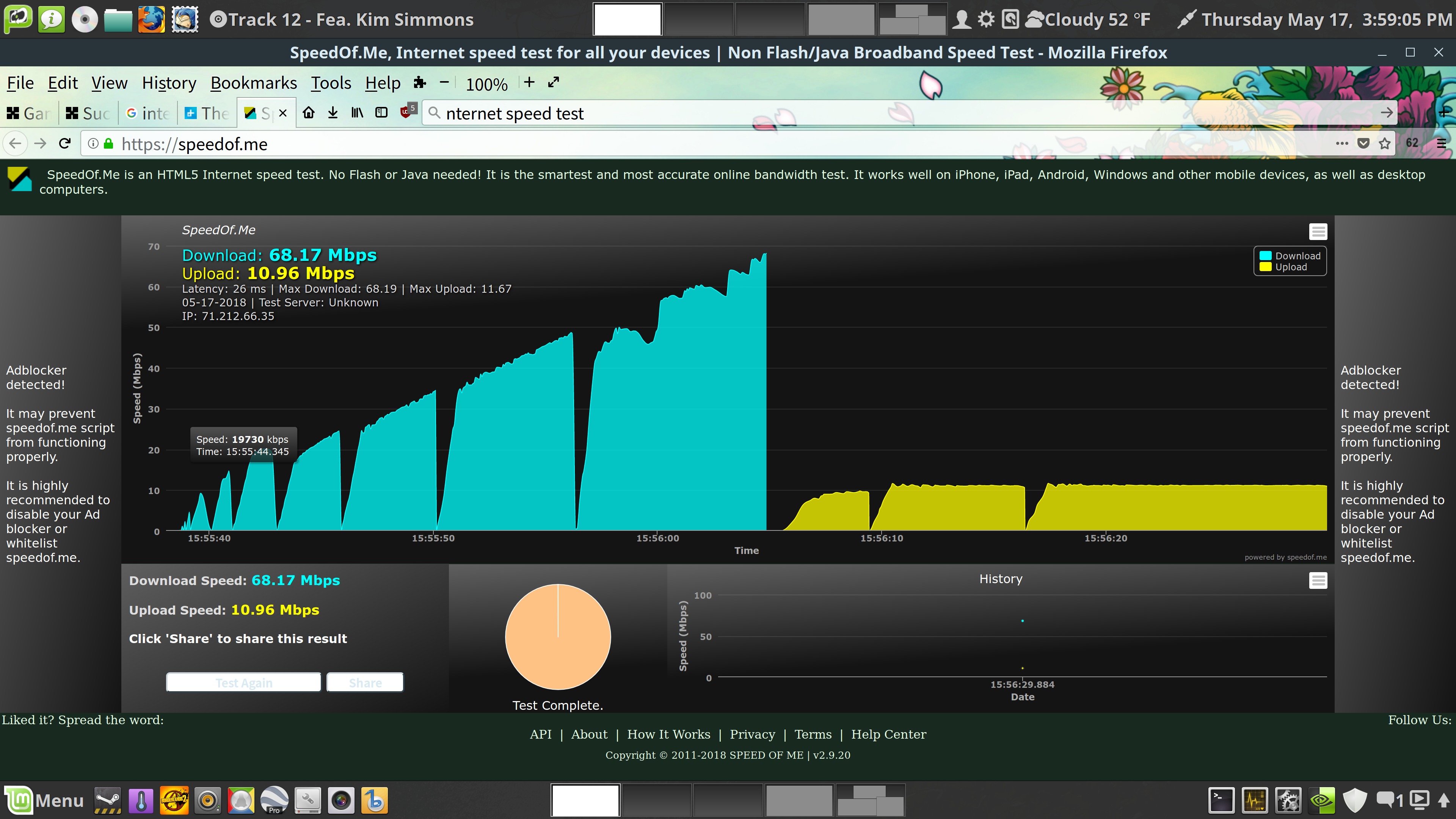Open the Thunderbird mail launcher
Image resolution: width=1456 pixels, height=819 pixels.
pyautogui.click(x=185, y=19)
